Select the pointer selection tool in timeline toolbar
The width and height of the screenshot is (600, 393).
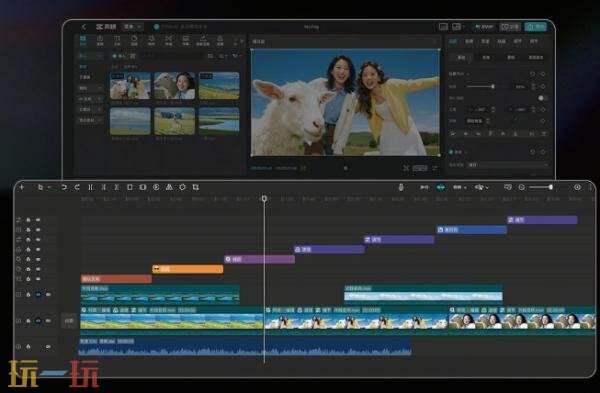[x=41, y=187]
